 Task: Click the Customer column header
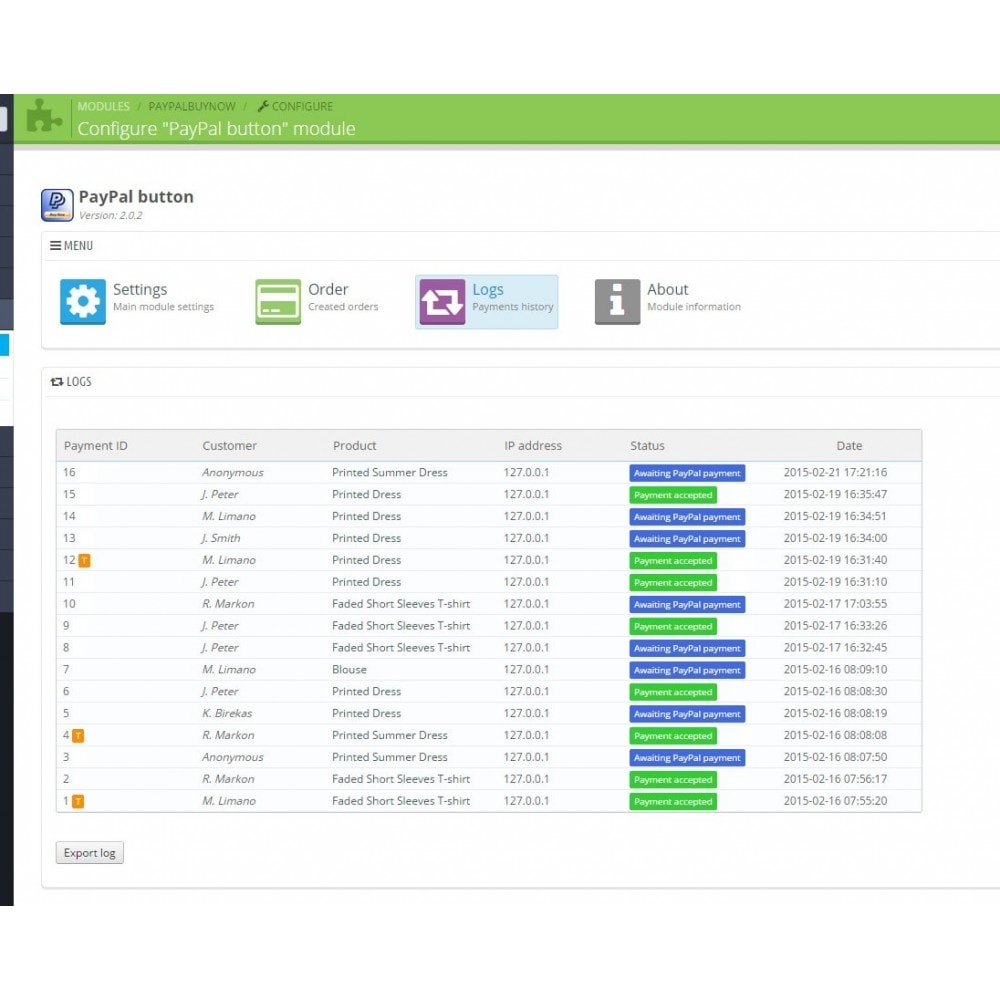(x=230, y=446)
